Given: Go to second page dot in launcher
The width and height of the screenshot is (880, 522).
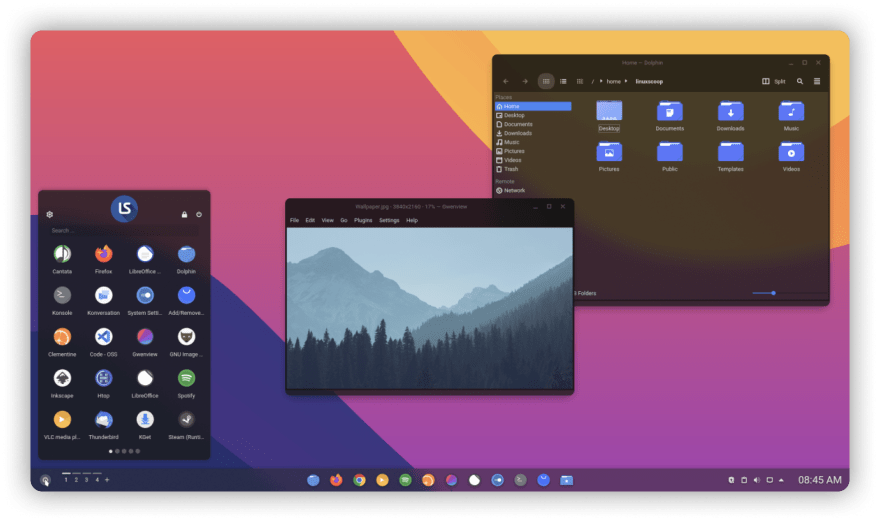Looking at the screenshot, I should (117, 451).
